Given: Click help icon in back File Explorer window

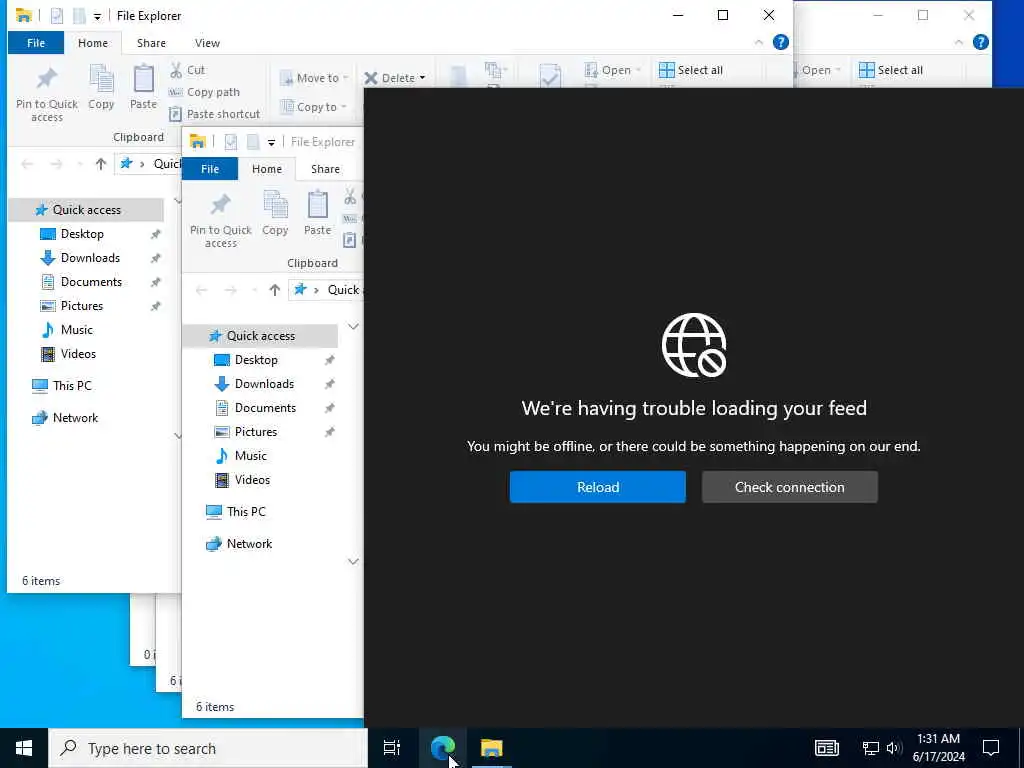Looking at the screenshot, I should click(780, 42).
